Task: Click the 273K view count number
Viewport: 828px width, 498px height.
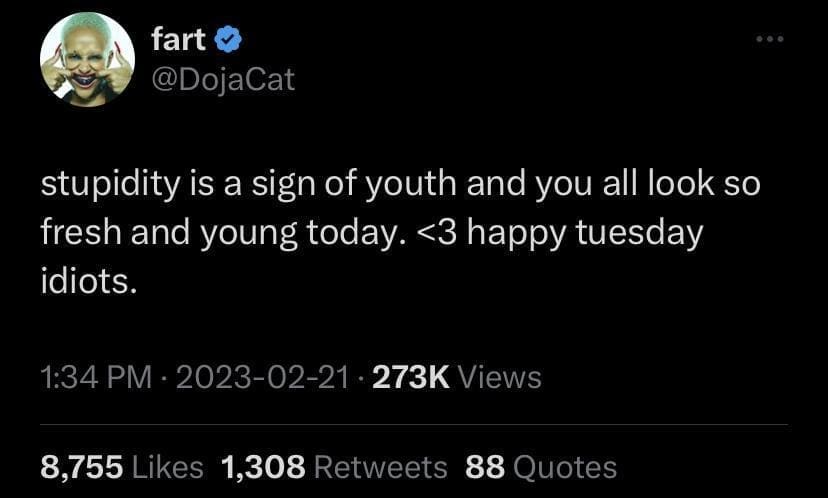Action: coord(410,377)
